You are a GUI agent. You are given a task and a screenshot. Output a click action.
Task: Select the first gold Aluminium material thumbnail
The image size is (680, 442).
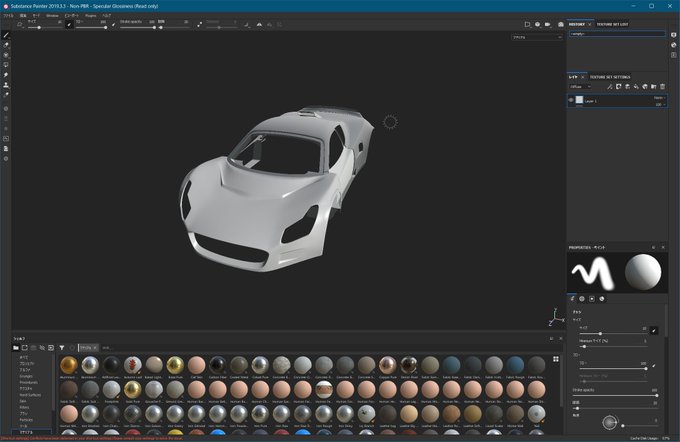tap(69, 365)
